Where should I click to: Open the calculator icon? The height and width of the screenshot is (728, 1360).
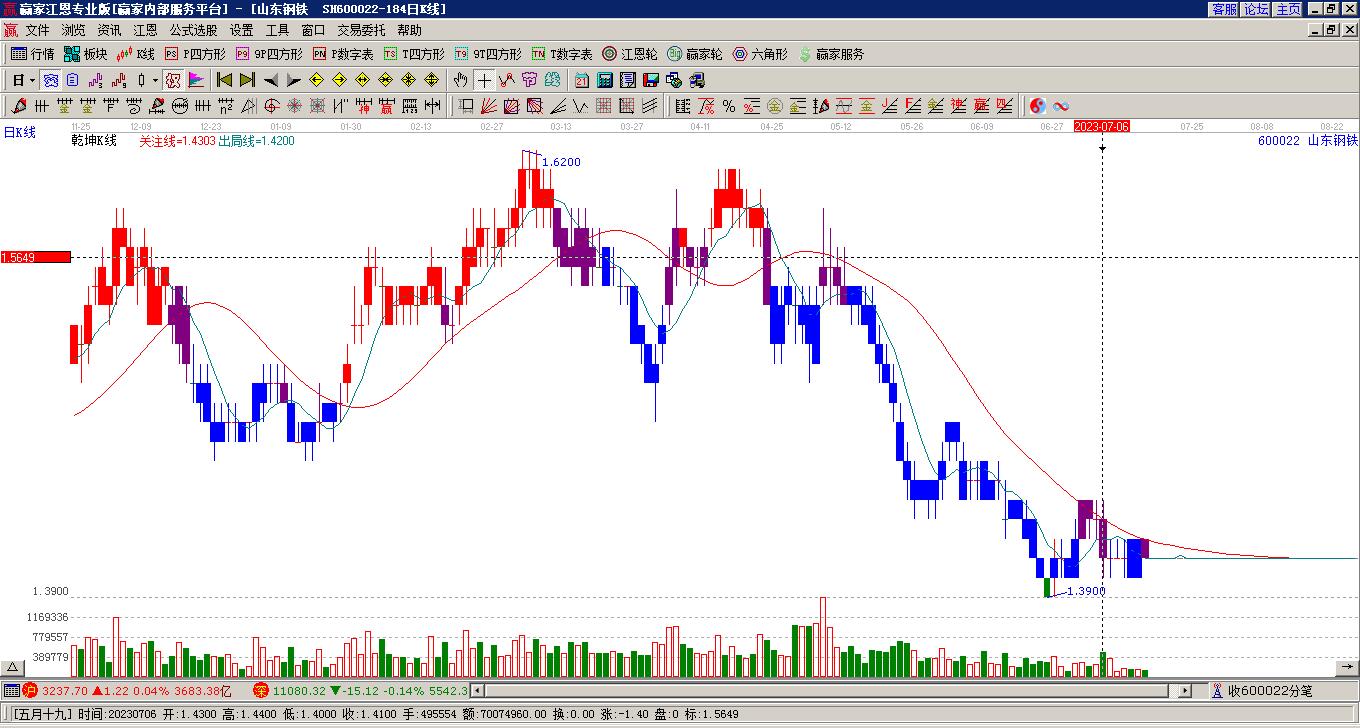[x=605, y=80]
